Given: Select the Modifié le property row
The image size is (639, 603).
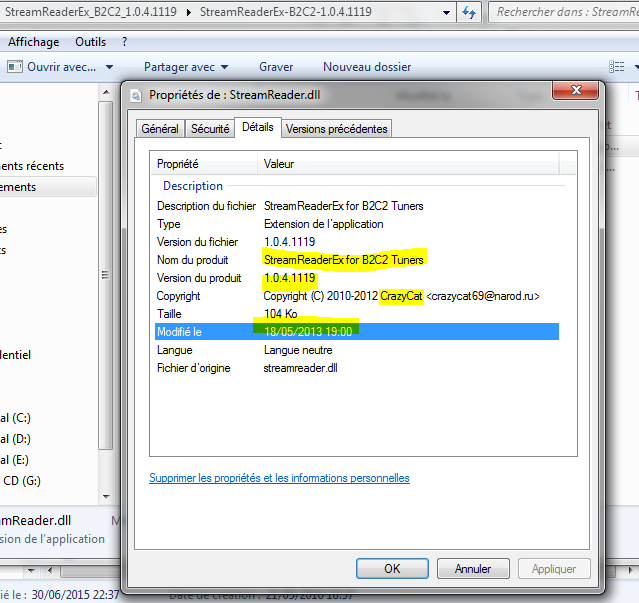Looking at the screenshot, I should (355, 331).
